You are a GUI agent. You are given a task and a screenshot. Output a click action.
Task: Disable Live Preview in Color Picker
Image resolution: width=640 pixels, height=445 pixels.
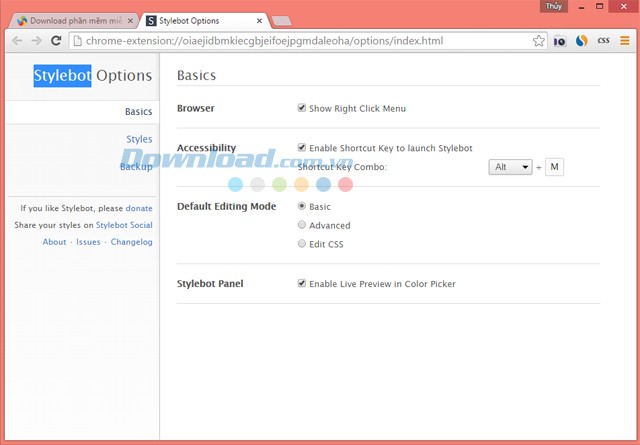point(302,284)
